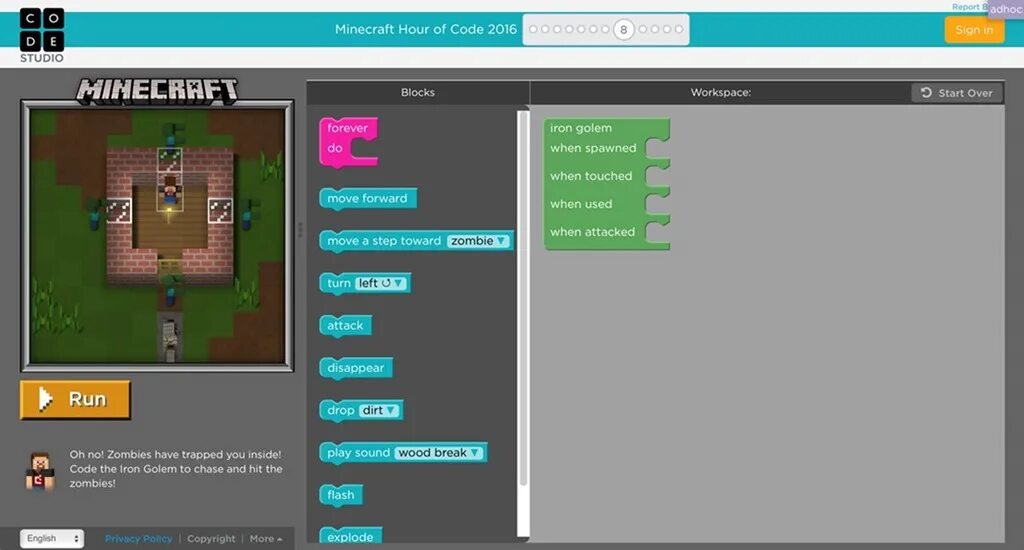This screenshot has width=1024, height=550.
Task: Click the iron golem event block header
Action: click(x=581, y=128)
